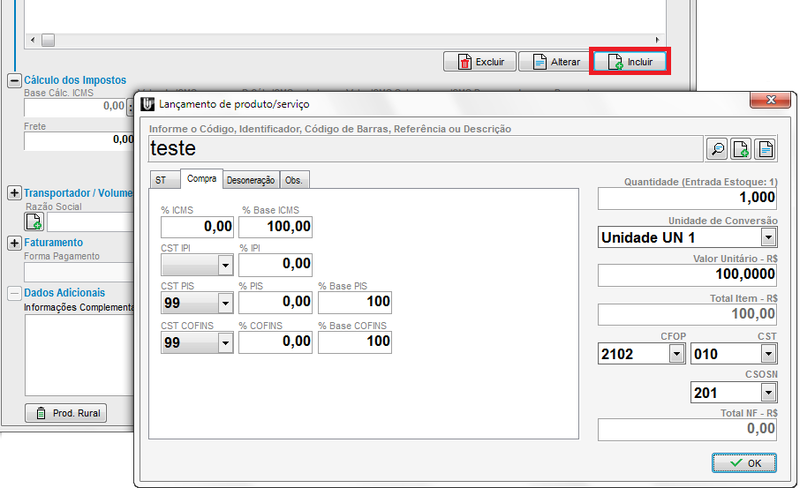Confirm with the OK button

point(744,463)
